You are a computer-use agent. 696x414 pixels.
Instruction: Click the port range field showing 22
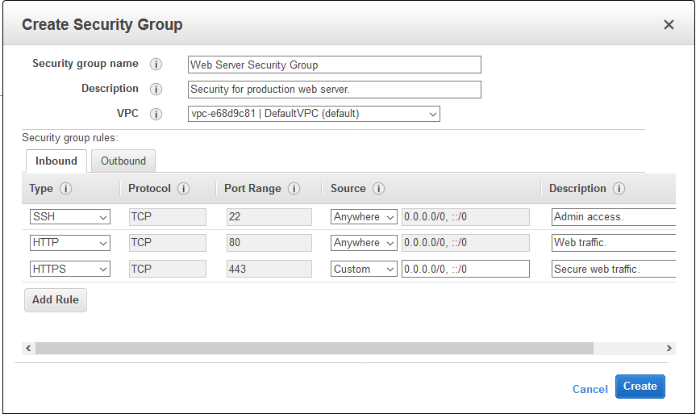point(269,217)
